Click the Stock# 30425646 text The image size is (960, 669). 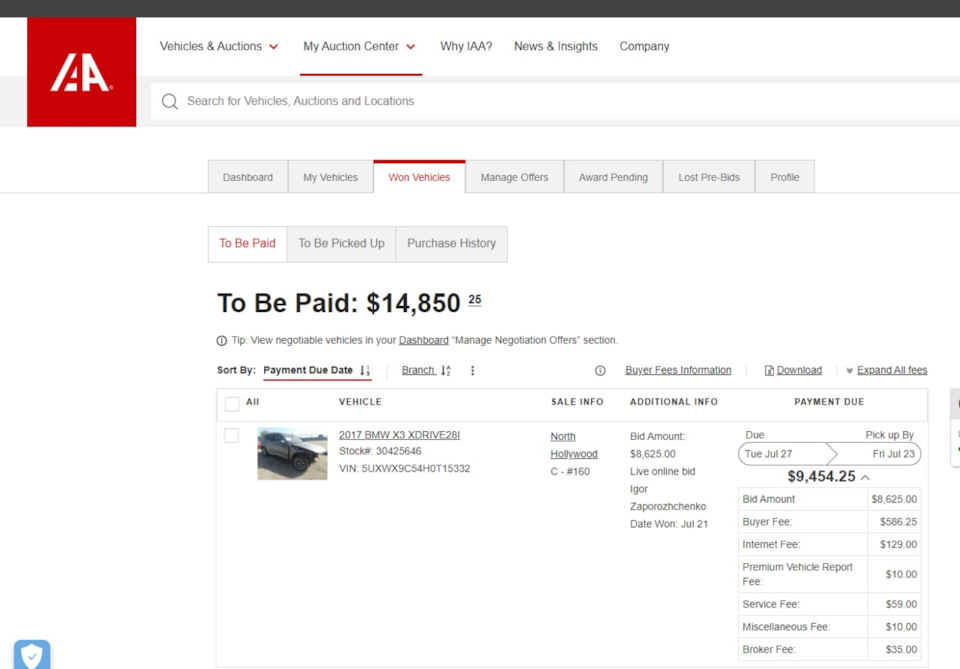pyautogui.click(x=380, y=451)
